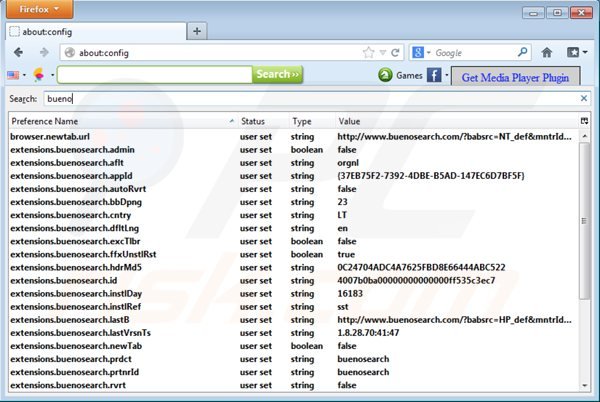Screen dimensions: 600x402
Task: Open the Firefox application menu
Action: [x=39, y=9]
